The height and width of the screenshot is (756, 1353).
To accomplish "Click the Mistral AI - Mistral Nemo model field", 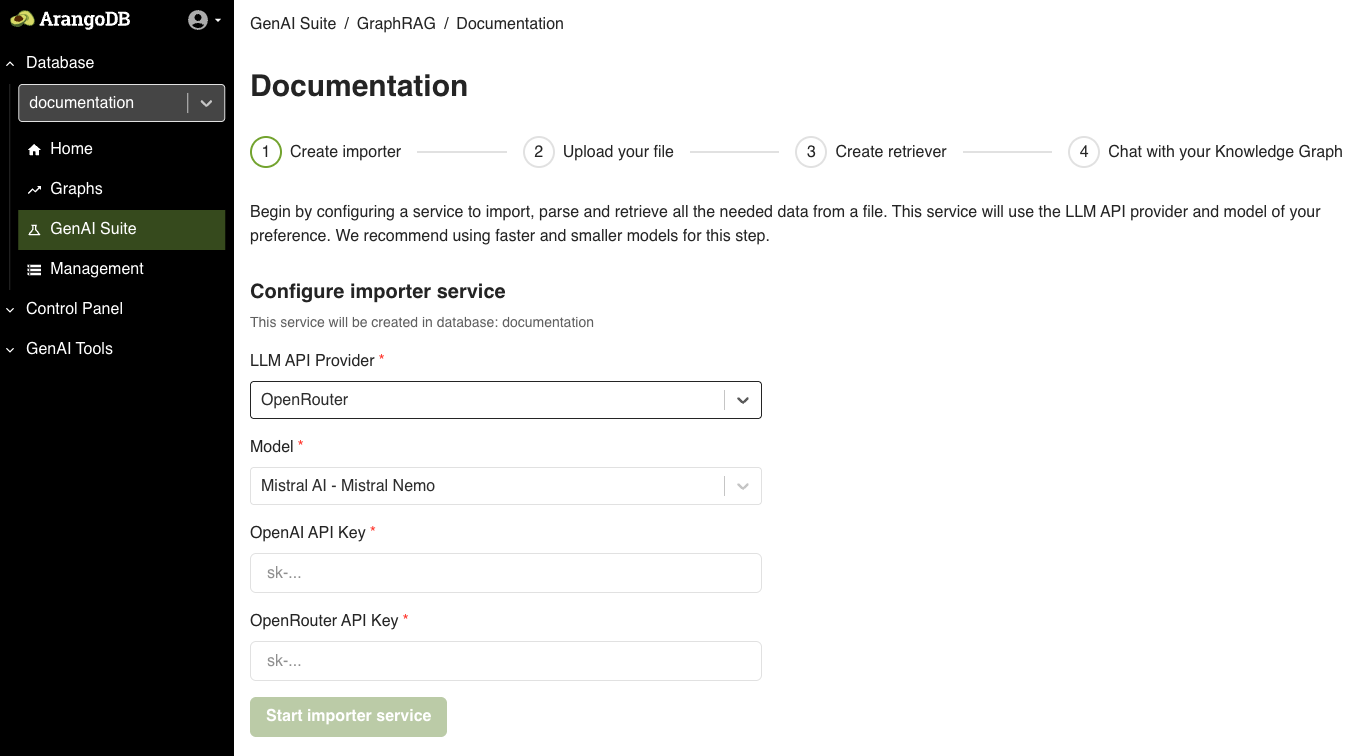I will (x=506, y=486).
